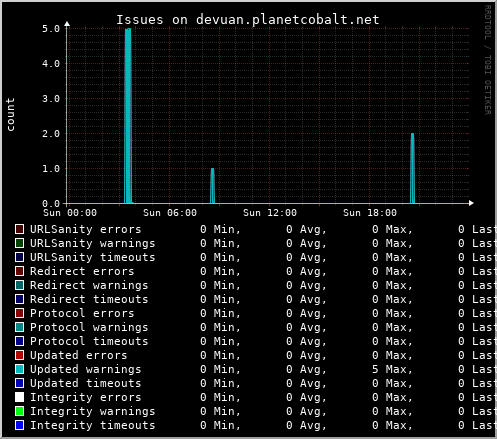The width and height of the screenshot is (497, 439).
Task: Click the Sun 18:00 time axis label
Action: [370, 213]
